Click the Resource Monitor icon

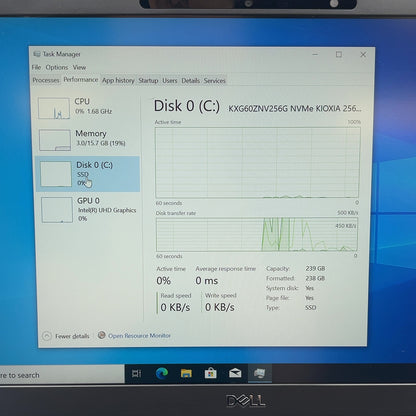102,335
